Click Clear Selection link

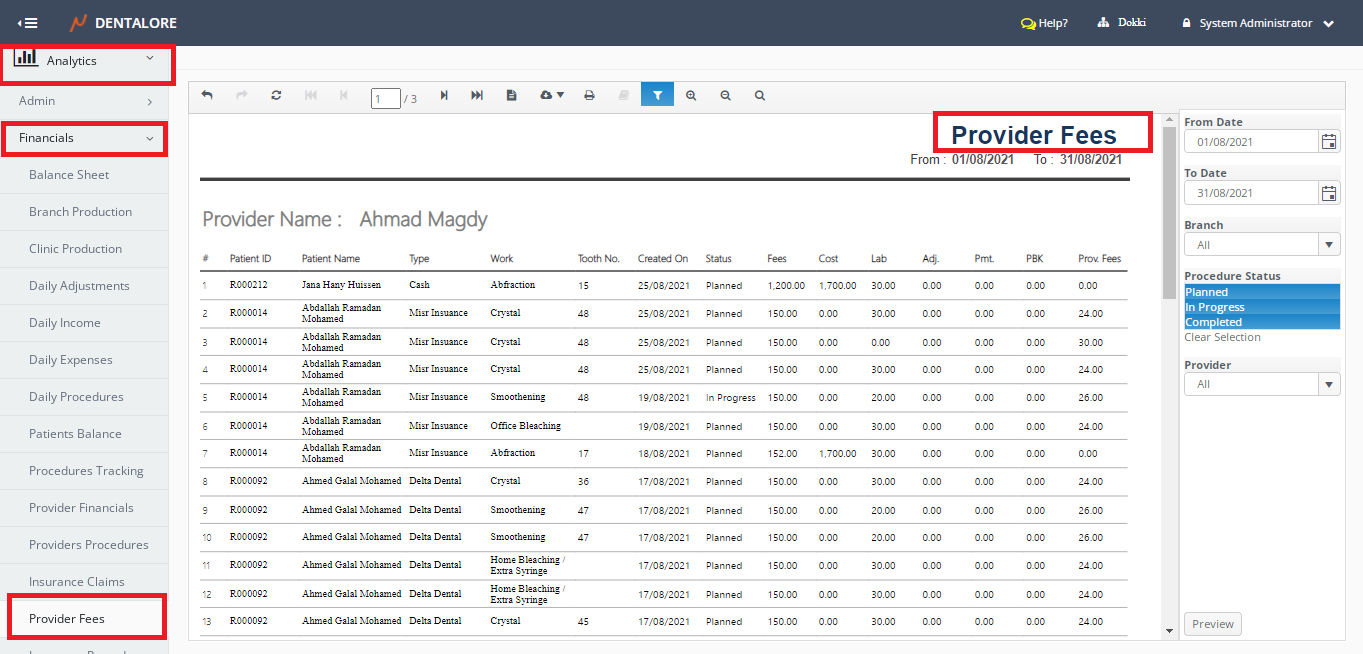click(1222, 337)
